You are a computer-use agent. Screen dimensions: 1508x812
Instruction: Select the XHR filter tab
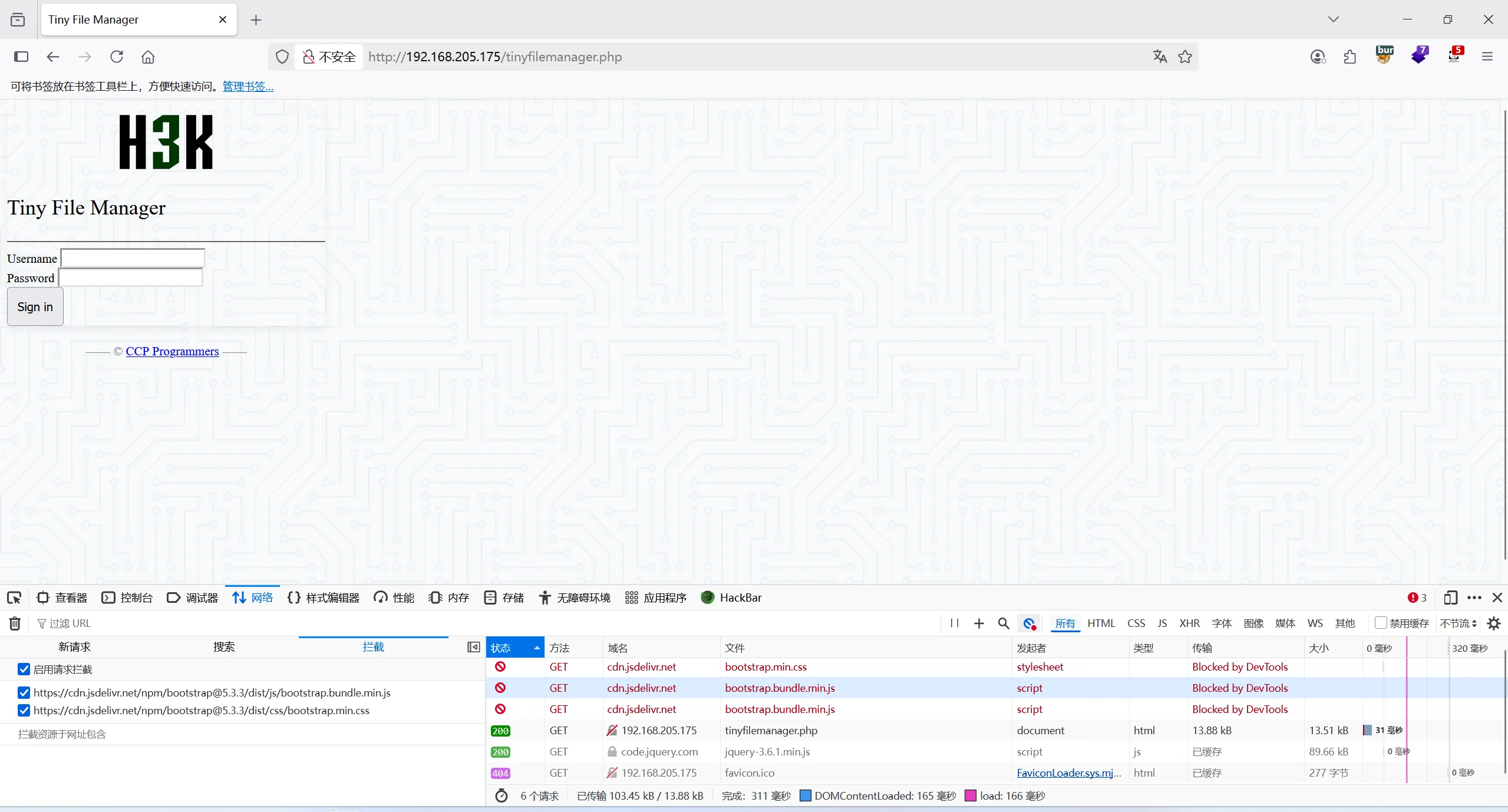pos(1189,623)
